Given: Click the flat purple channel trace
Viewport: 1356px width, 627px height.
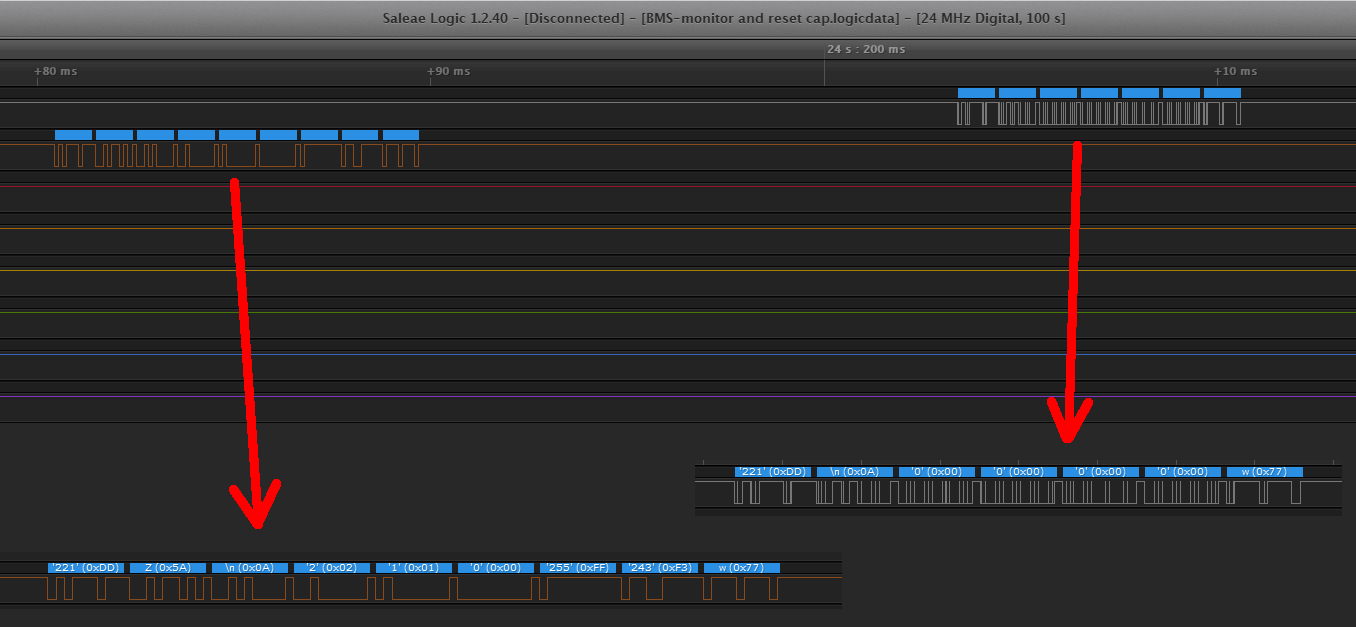Looking at the screenshot, I should point(600,396).
